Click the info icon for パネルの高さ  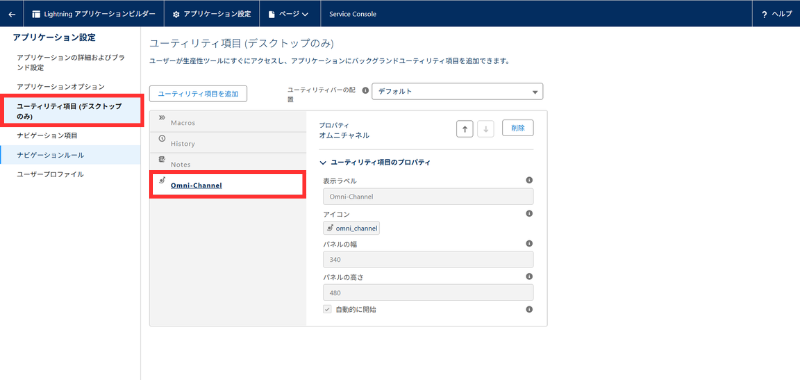(529, 276)
